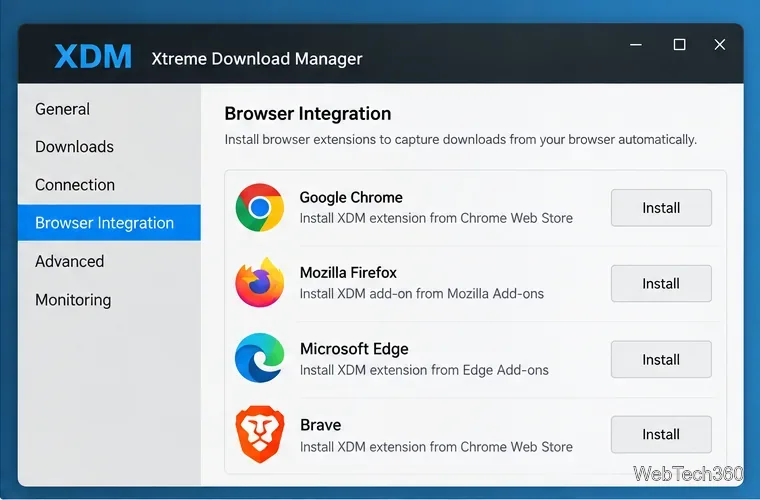Close the Xtreme Download Manager window
Image resolution: width=760 pixels, height=500 pixels.
point(720,45)
